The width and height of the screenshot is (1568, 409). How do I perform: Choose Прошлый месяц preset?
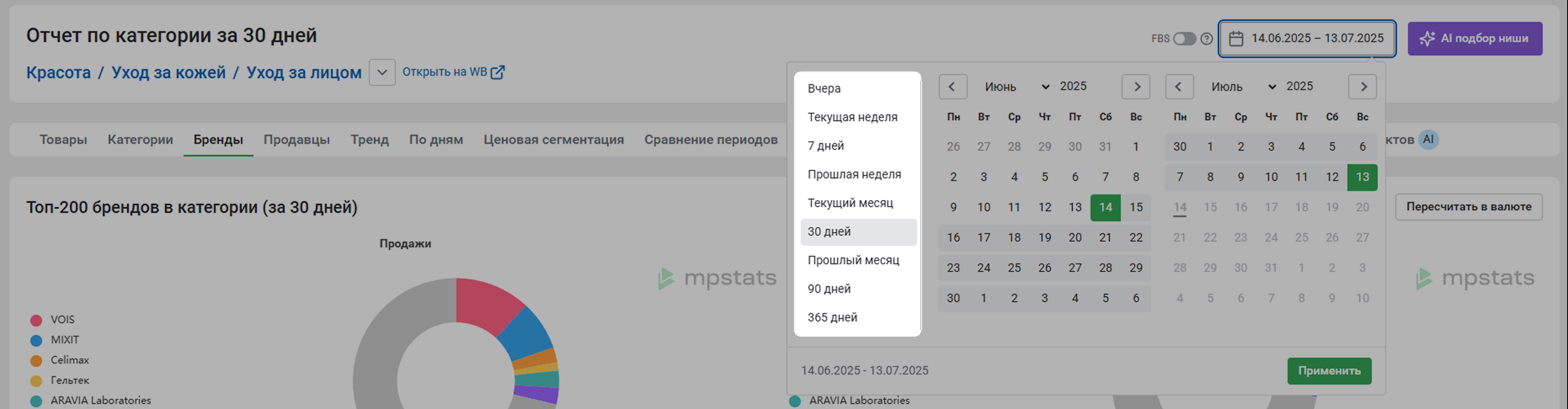(858, 260)
